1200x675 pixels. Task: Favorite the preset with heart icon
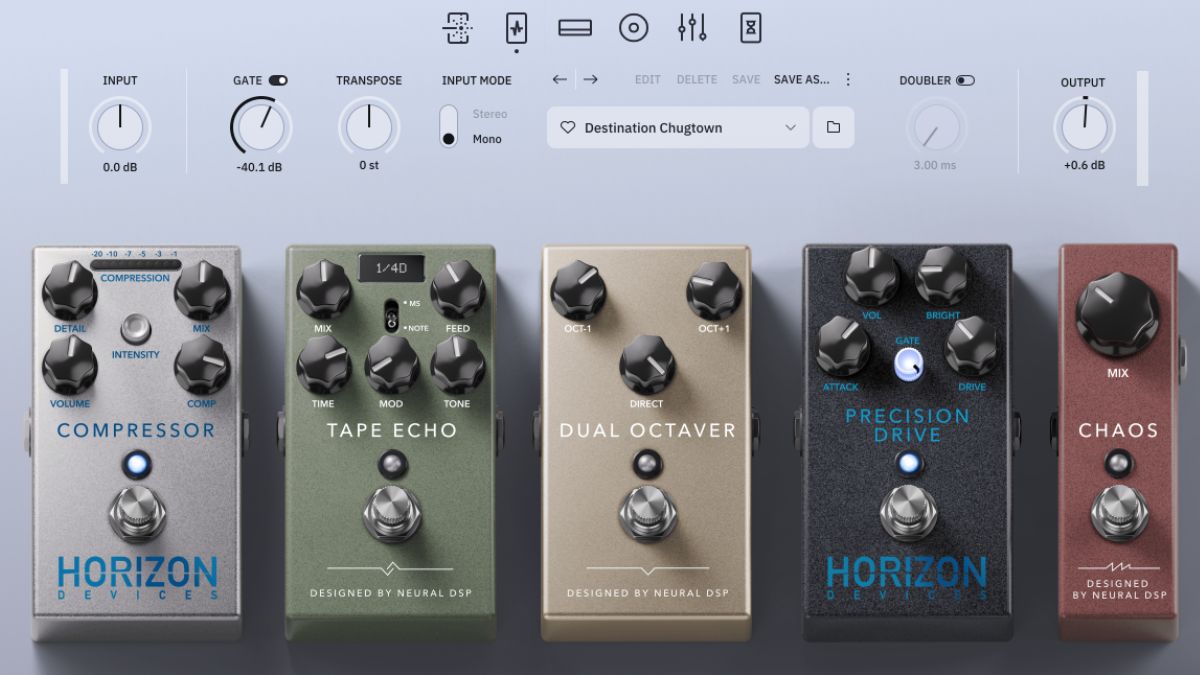(x=568, y=128)
